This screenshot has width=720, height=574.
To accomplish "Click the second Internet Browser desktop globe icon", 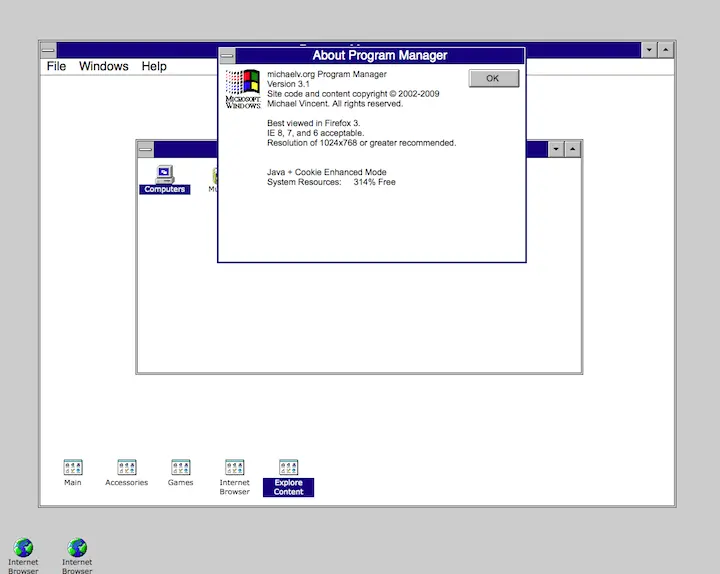I will (77, 556).
